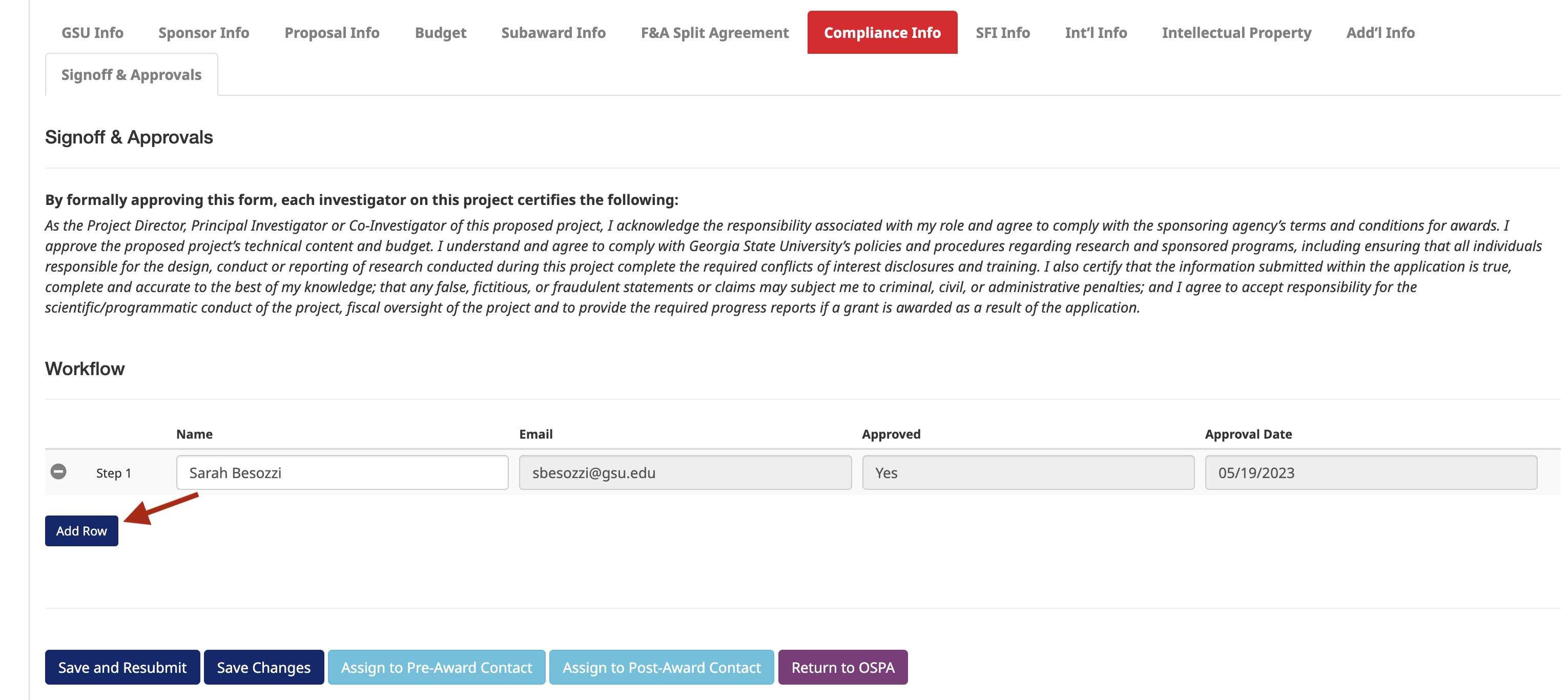Open the GSU Info tab

tap(93, 33)
